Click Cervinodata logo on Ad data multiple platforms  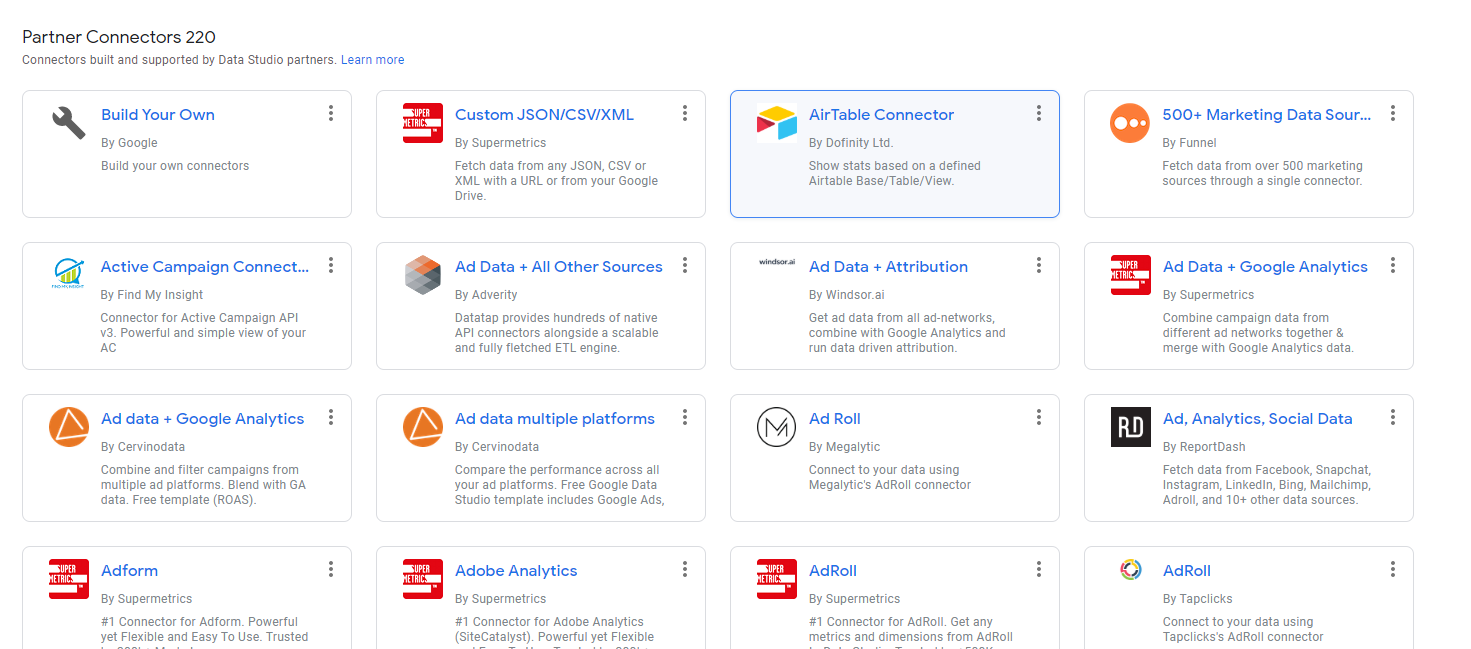[423, 427]
